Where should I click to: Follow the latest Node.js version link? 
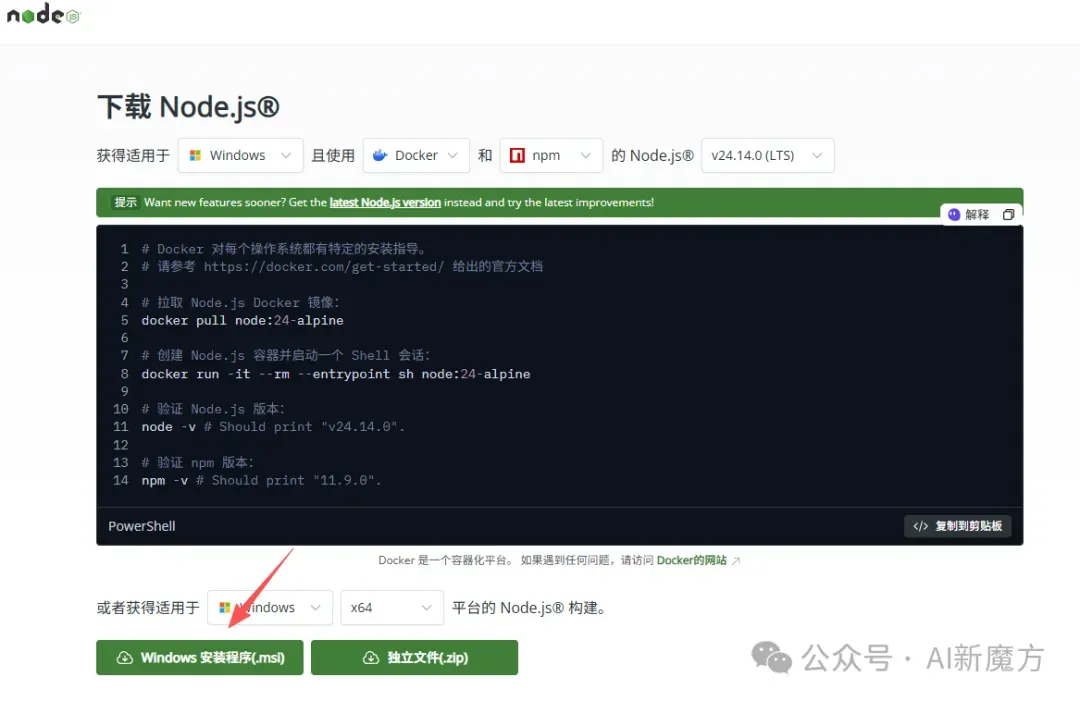(385, 202)
